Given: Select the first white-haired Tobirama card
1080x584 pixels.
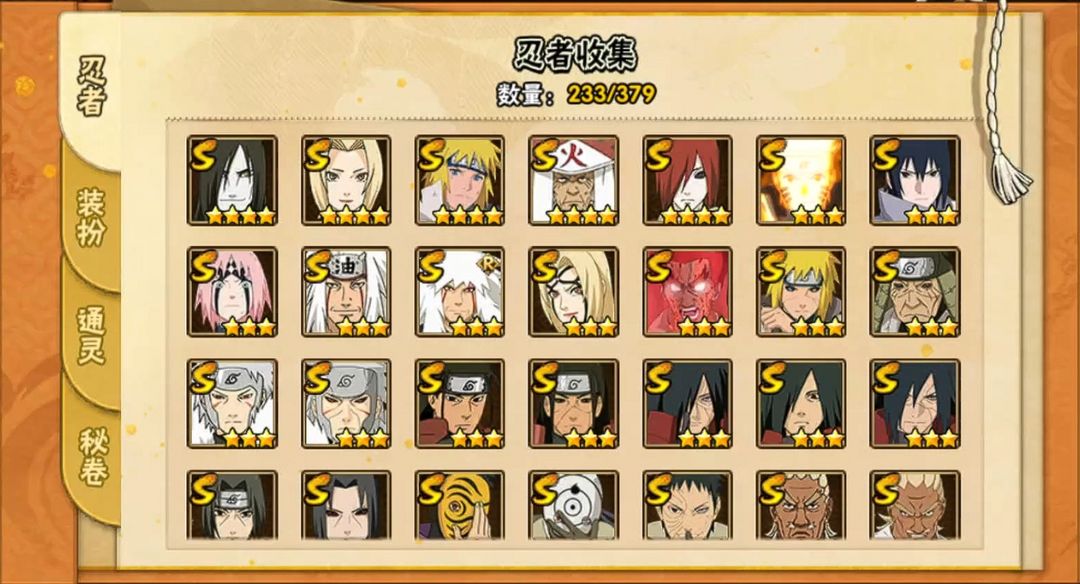Looking at the screenshot, I should coord(232,404).
